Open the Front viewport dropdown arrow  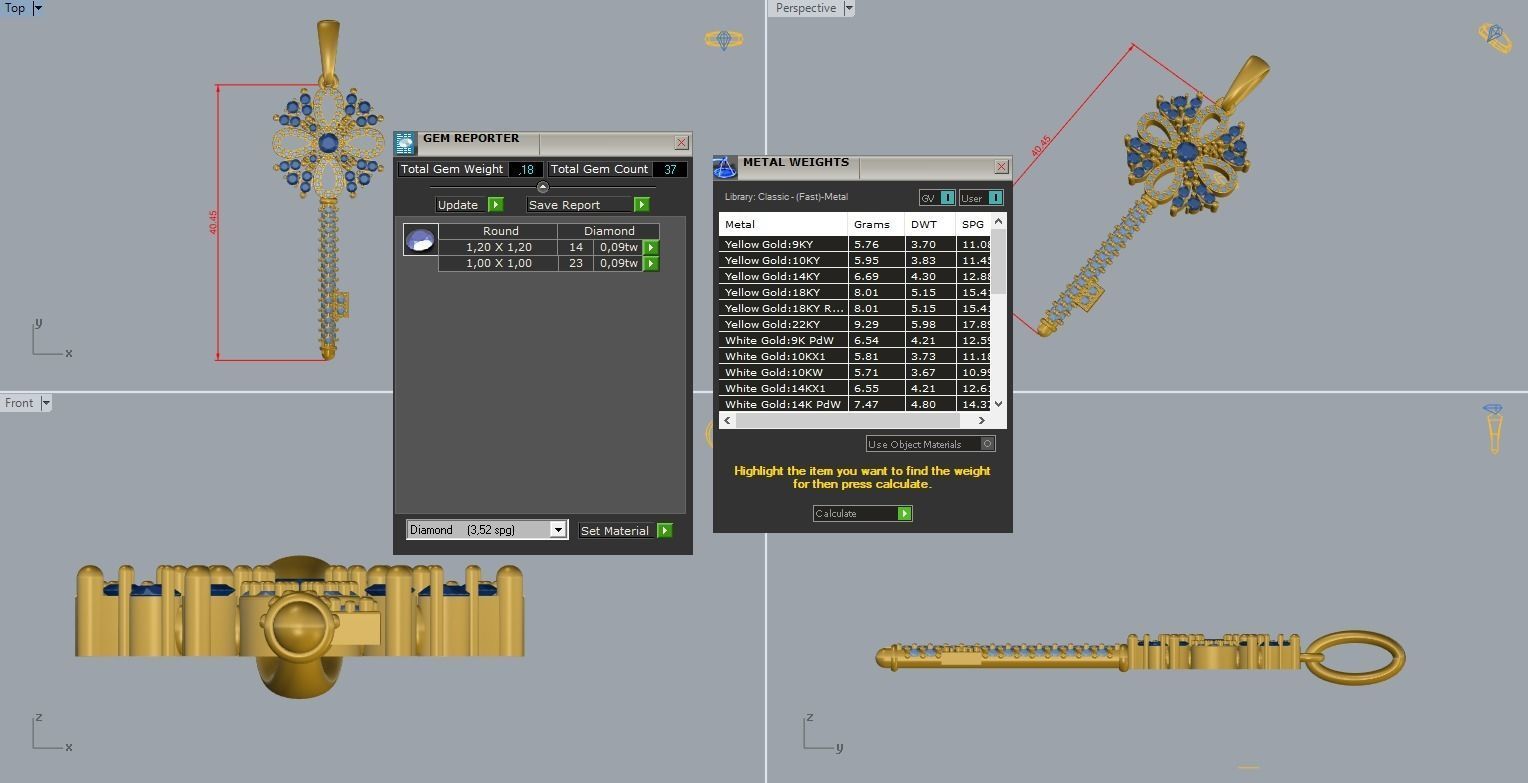pyautogui.click(x=45, y=403)
